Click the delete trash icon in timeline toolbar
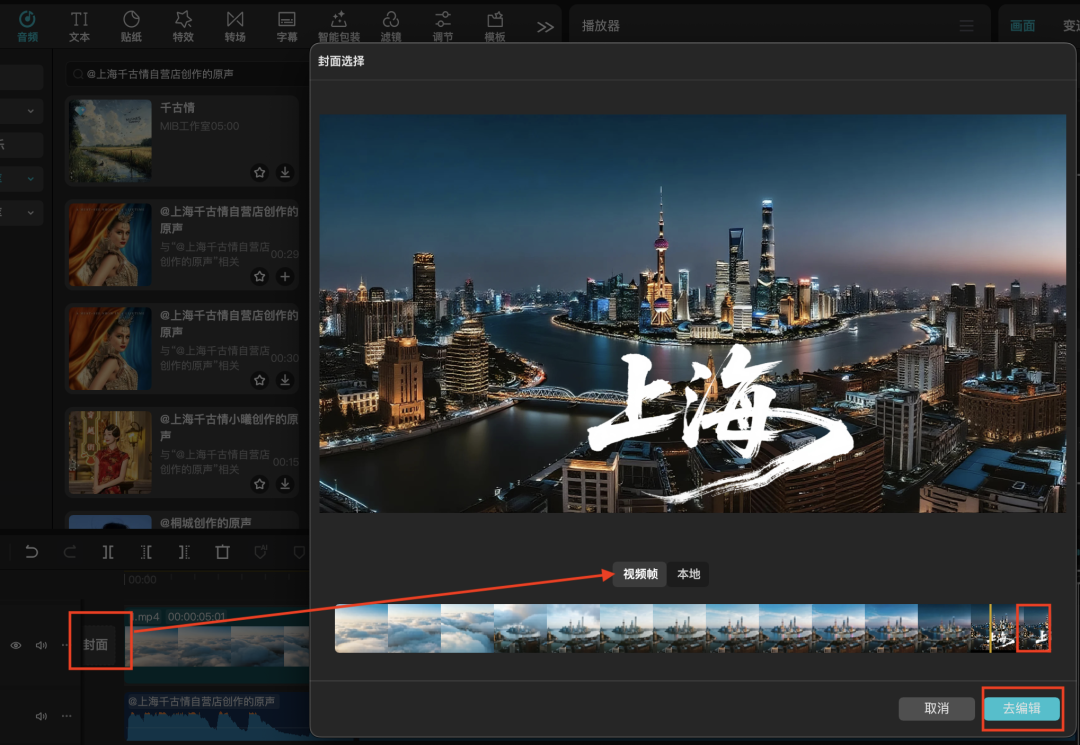This screenshot has height=745, width=1080. (x=223, y=552)
